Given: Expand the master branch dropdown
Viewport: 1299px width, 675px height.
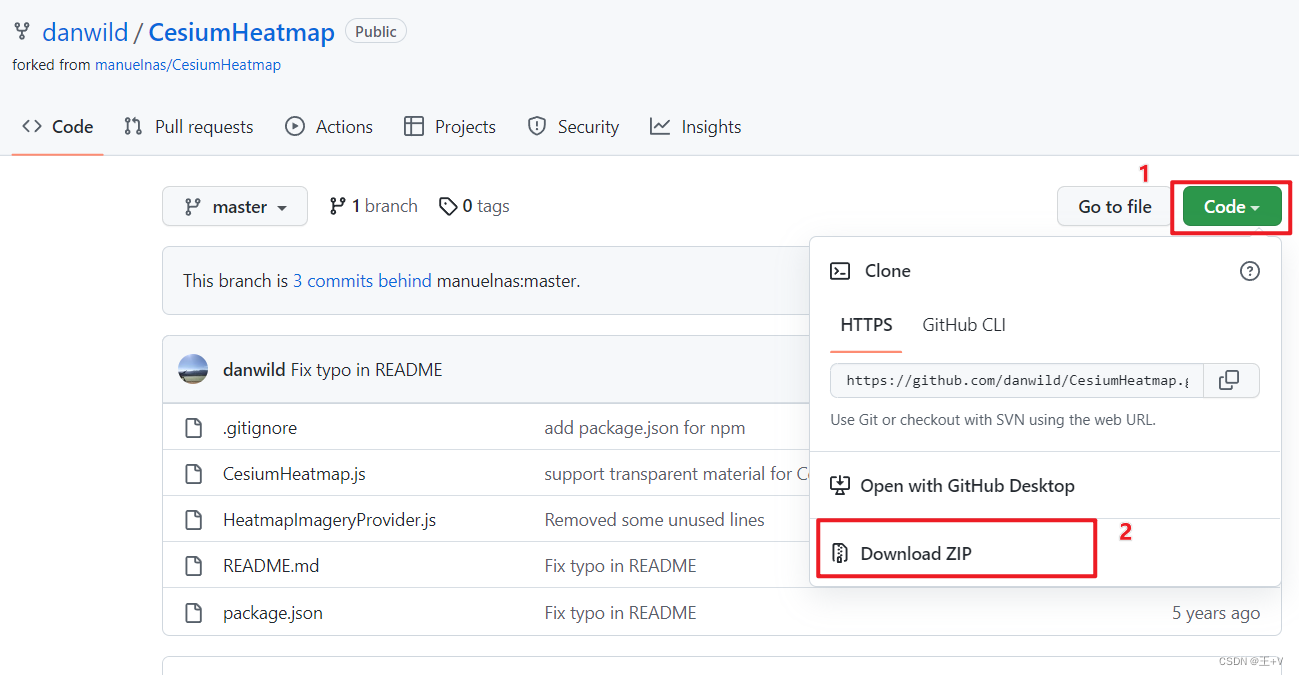Looking at the screenshot, I should coord(235,207).
